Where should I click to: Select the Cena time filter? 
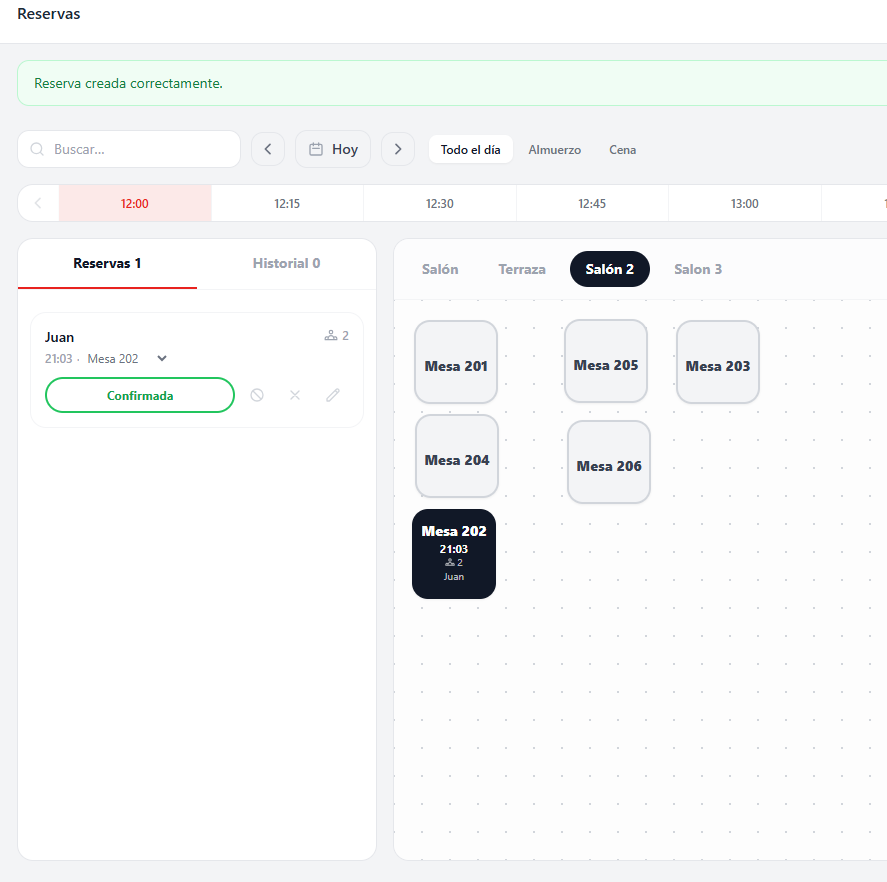click(622, 150)
